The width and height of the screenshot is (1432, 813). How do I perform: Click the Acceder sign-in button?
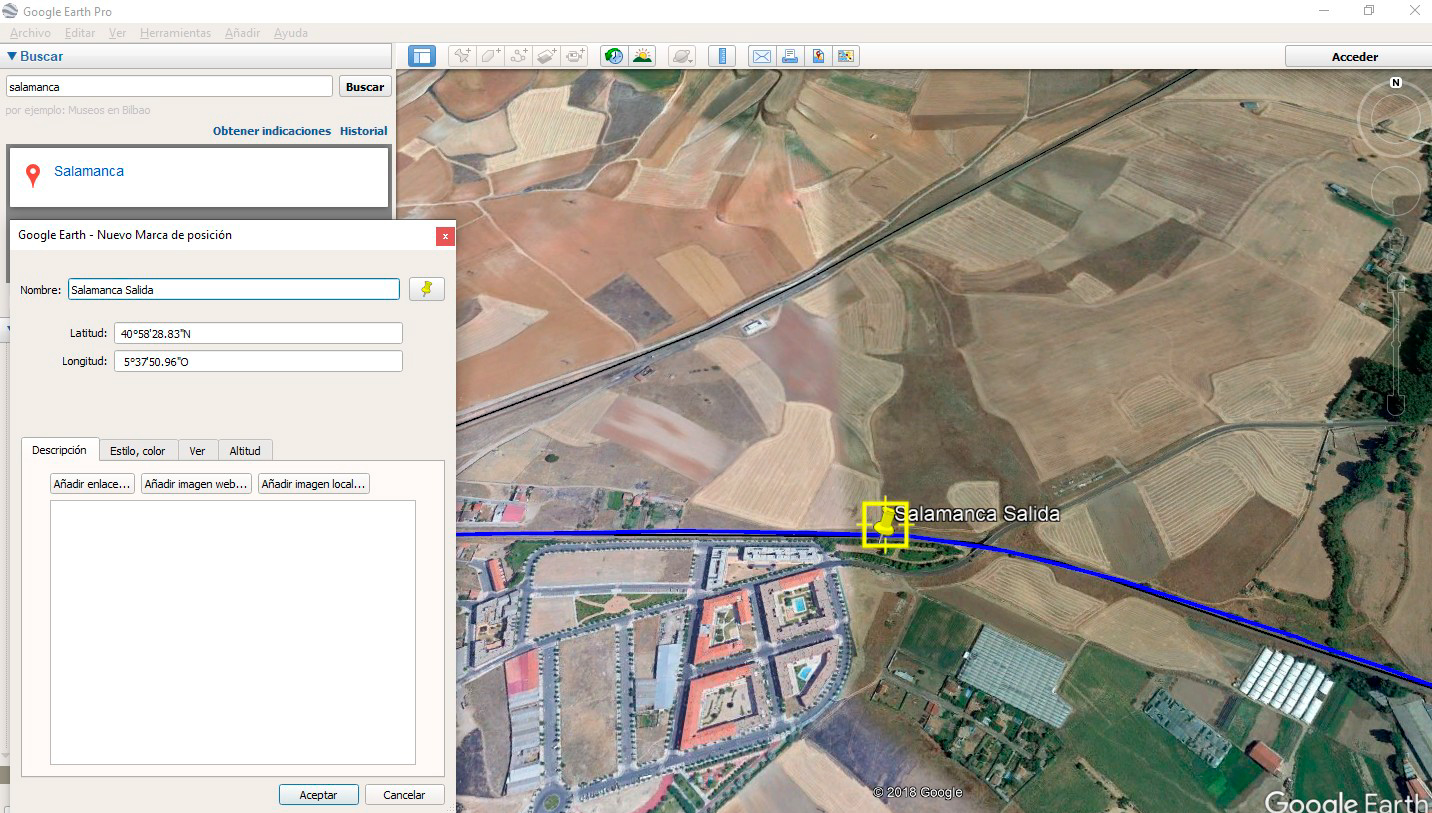click(x=1355, y=57)
